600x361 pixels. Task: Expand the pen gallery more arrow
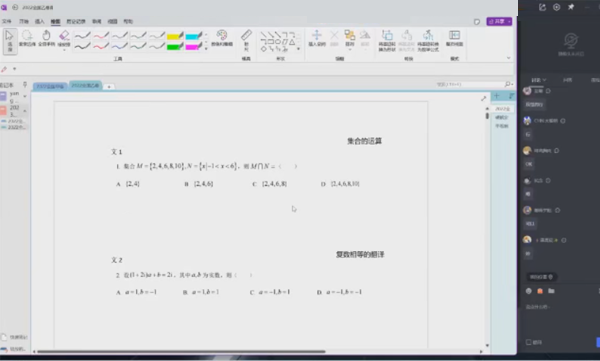click(x=206, y=49)
